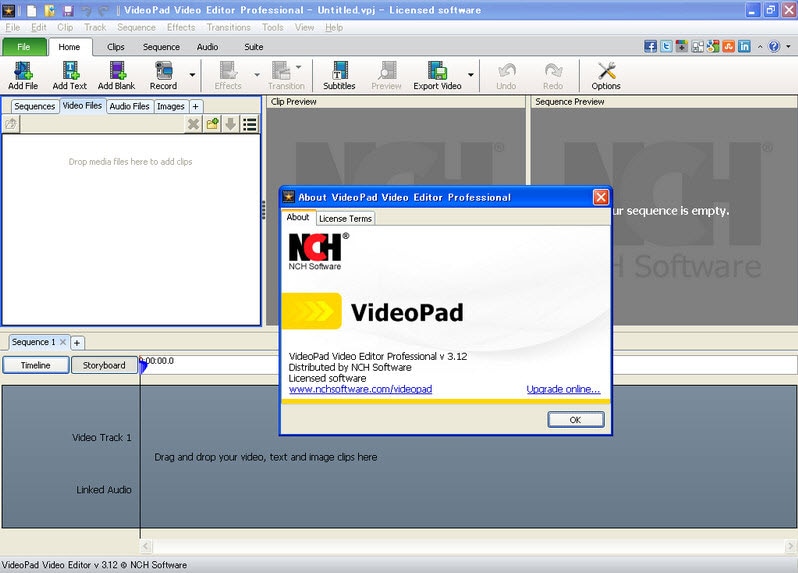
Task: Click the www.nchsoftware.com/videopad link
Action: coord(360,389)
